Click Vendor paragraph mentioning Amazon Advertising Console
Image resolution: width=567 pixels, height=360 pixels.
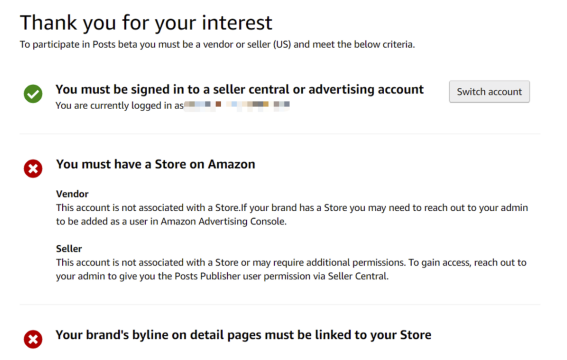pos(292,215)
